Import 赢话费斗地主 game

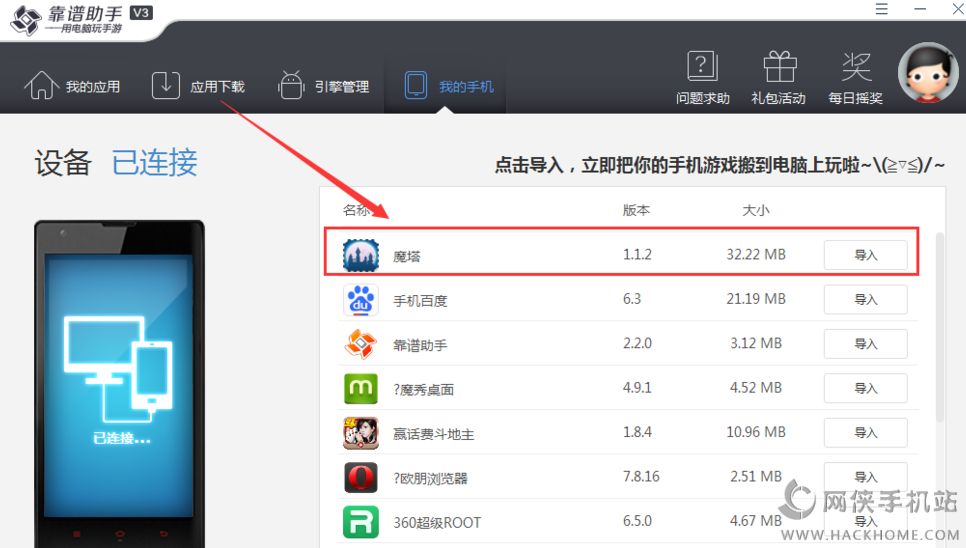coord(865,432)
